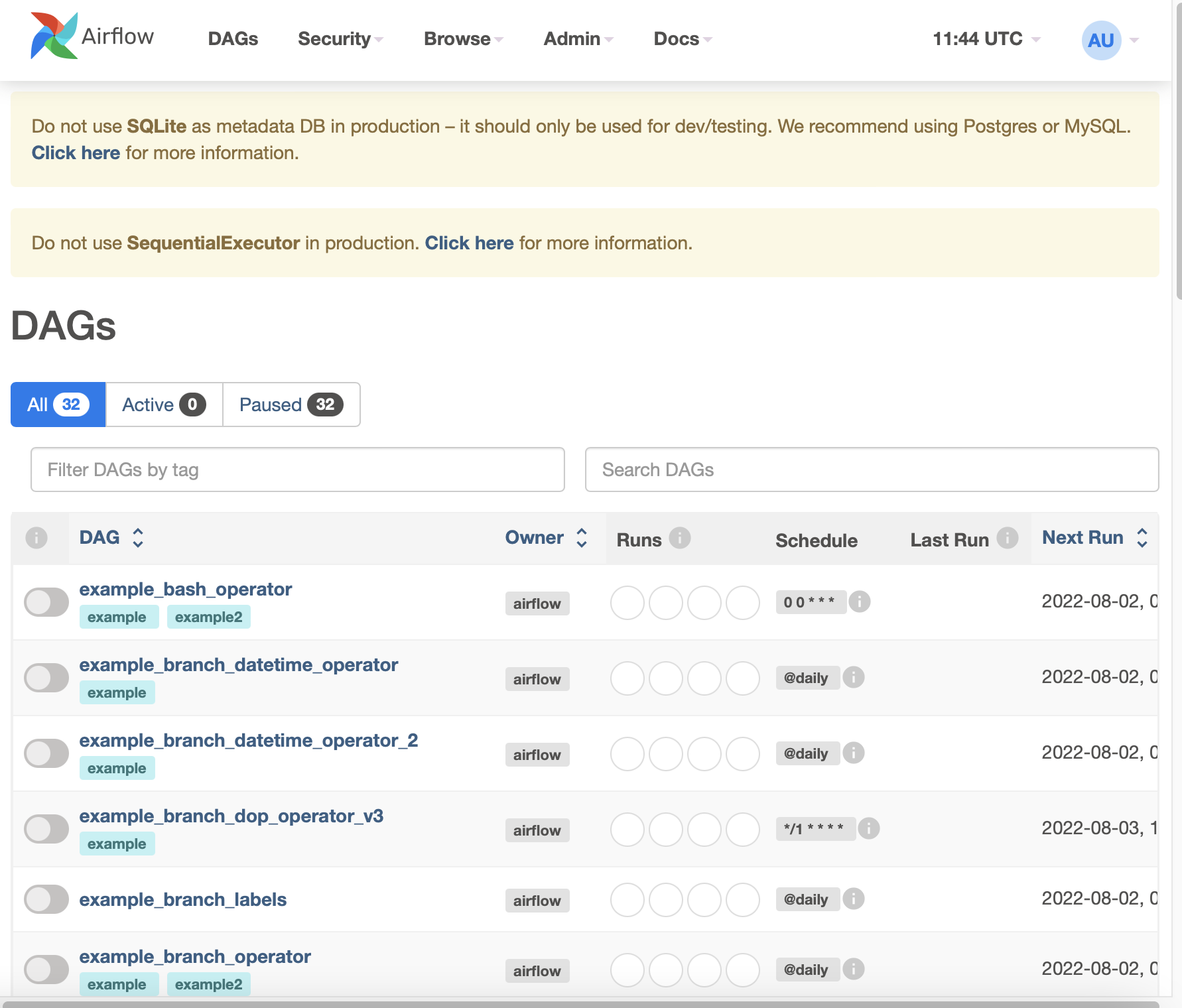Image resolution: width=1182 pixels, height=1008 pixels.
Task: Click first run status circle for example_branch_labels
Action: (x=627, y=900)
